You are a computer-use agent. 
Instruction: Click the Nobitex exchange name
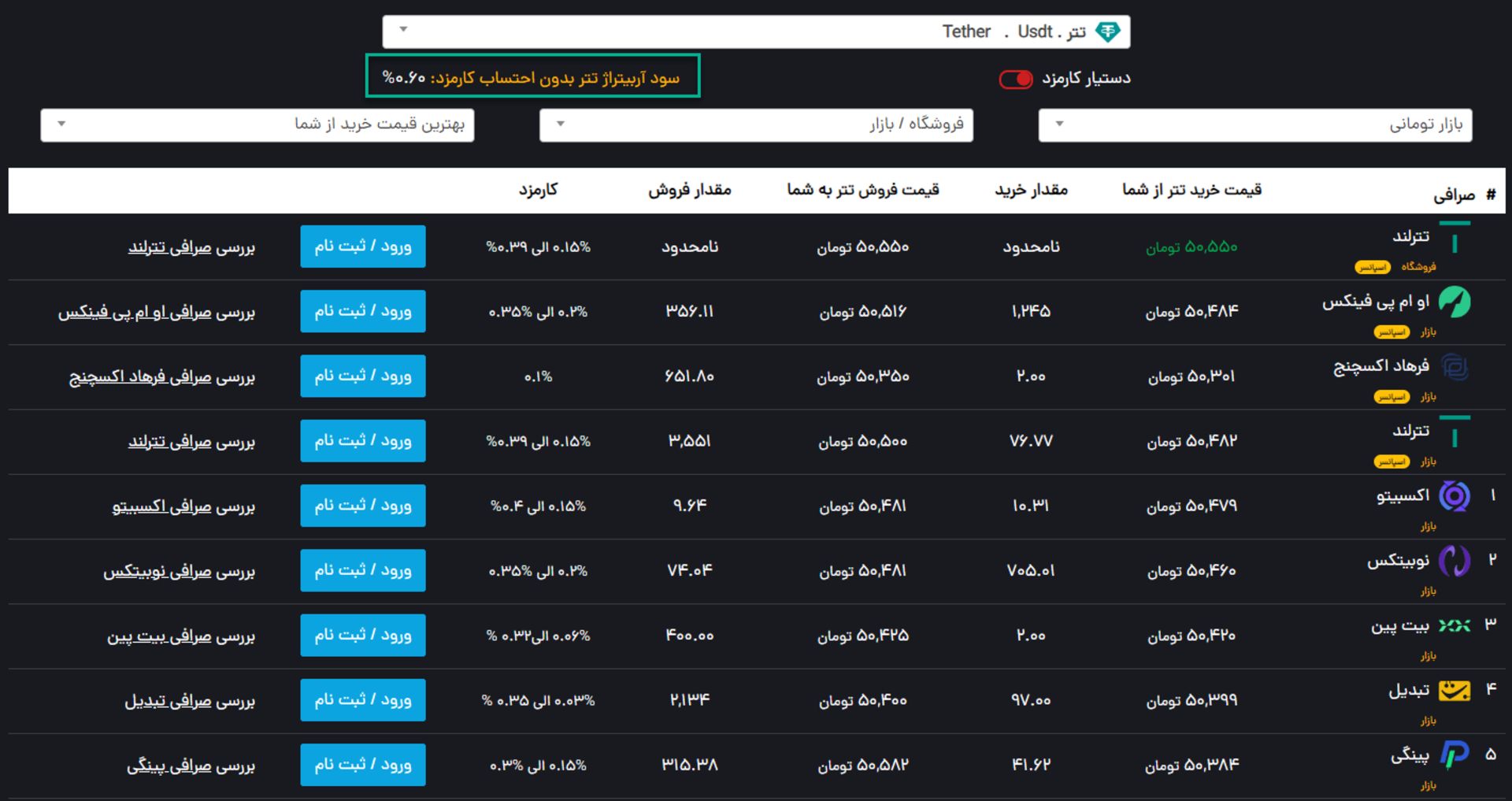coord(1399,561)
